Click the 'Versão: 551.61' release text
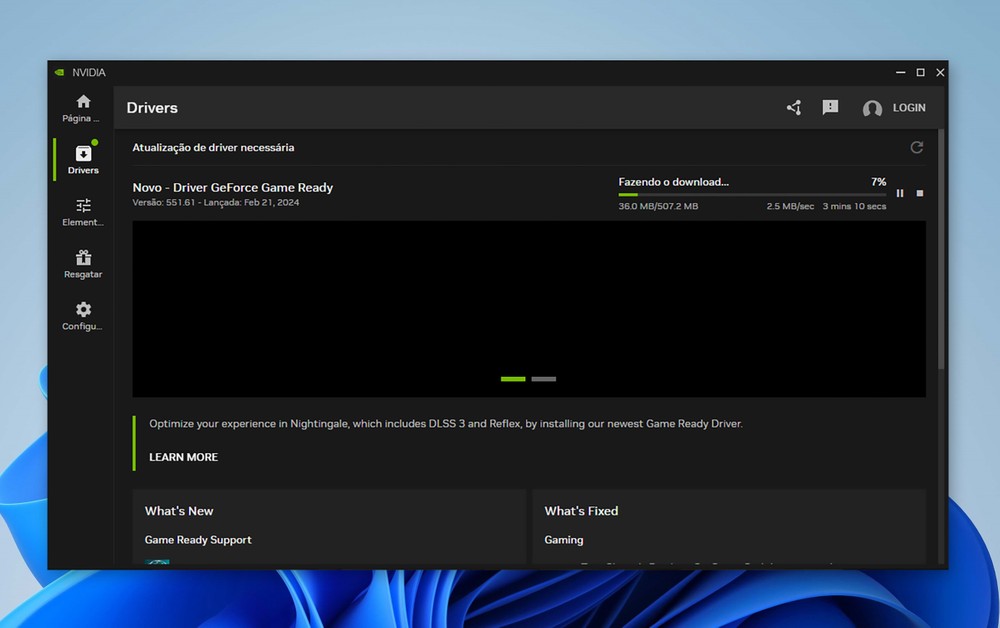1000x628 pixels. click(x=216, y=202)
